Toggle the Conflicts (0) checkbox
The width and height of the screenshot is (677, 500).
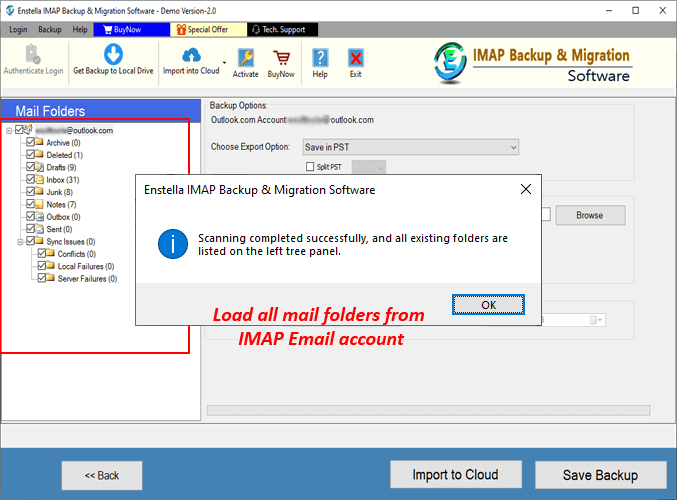tap(41, 253)
